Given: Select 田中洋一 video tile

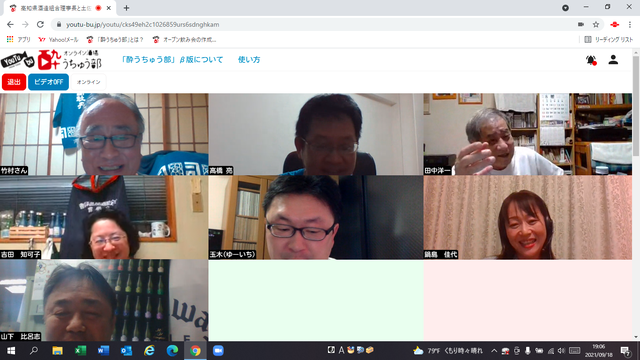Looking at the screenshot, I should click(528, 134).
